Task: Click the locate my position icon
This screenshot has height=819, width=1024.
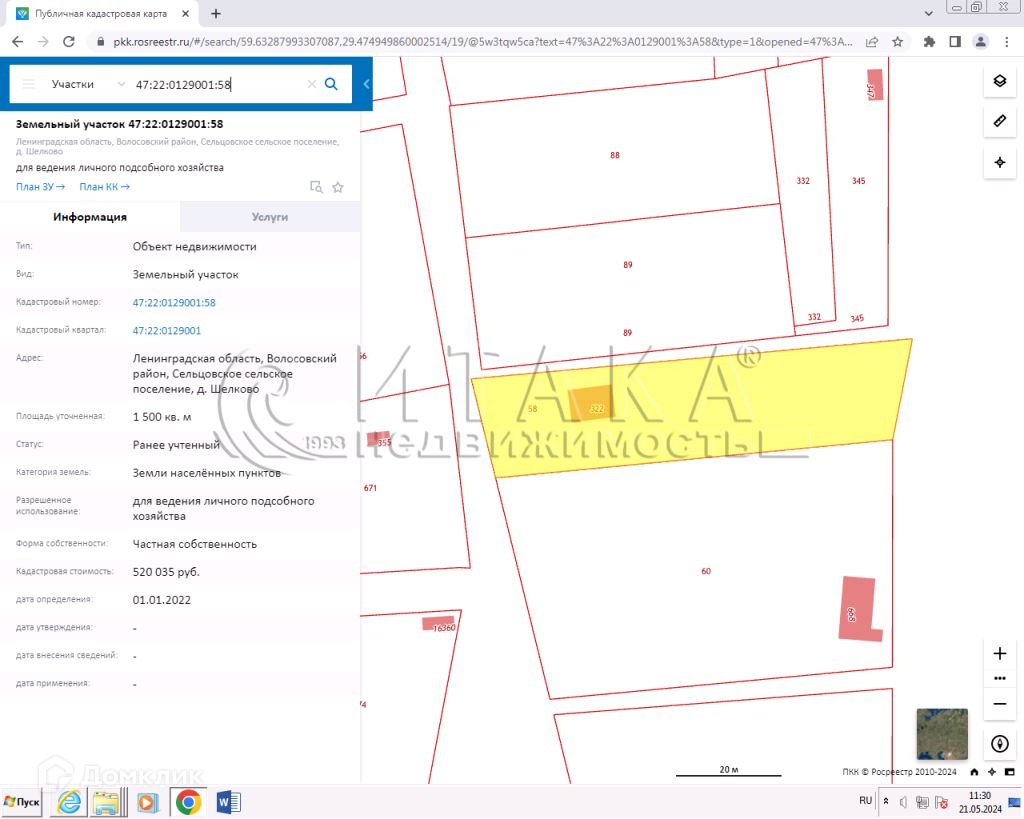Action: point(999,162)
